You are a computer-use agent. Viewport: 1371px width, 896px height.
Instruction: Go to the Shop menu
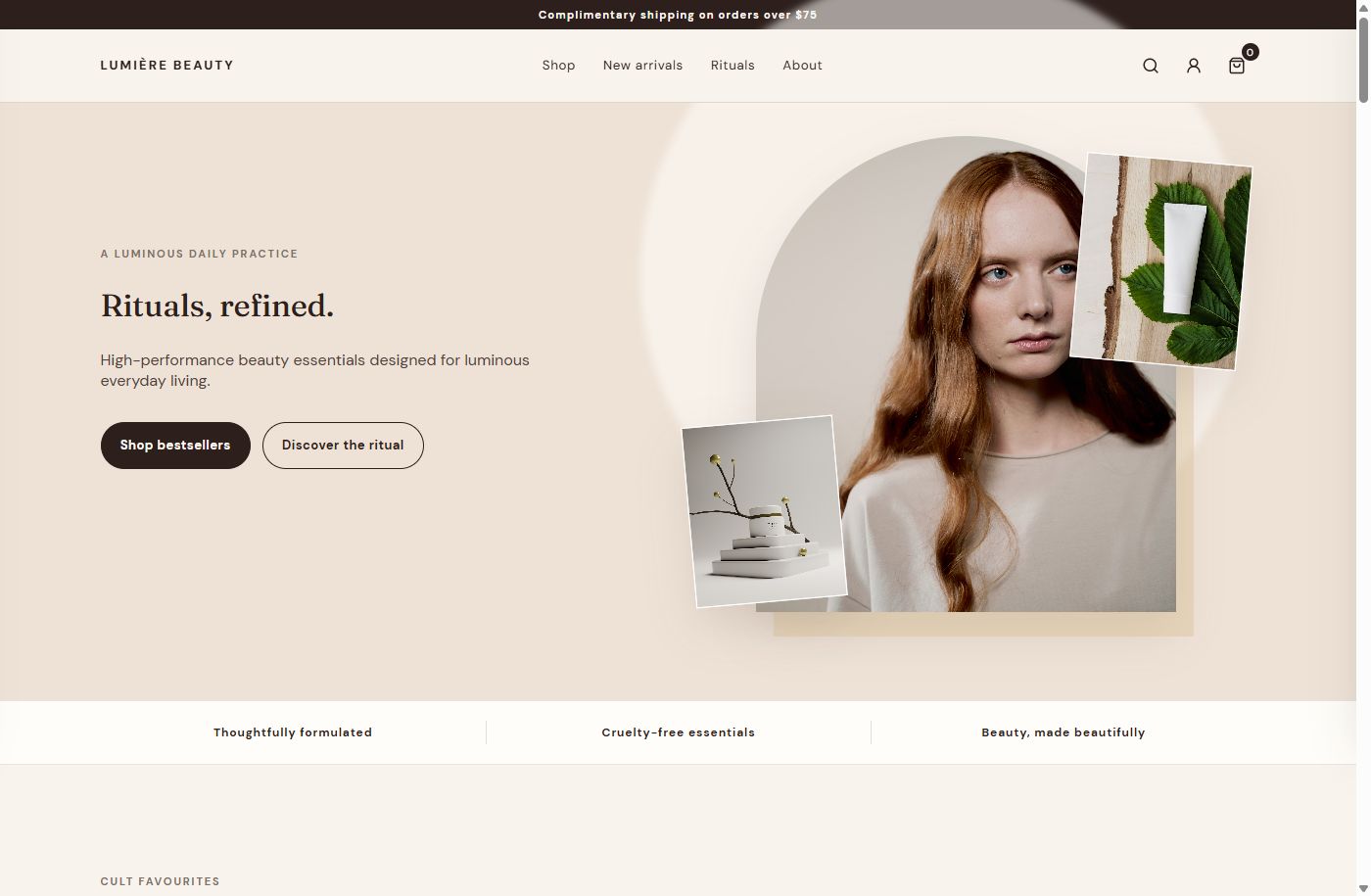pyautogui.click(x=558, y=66)
